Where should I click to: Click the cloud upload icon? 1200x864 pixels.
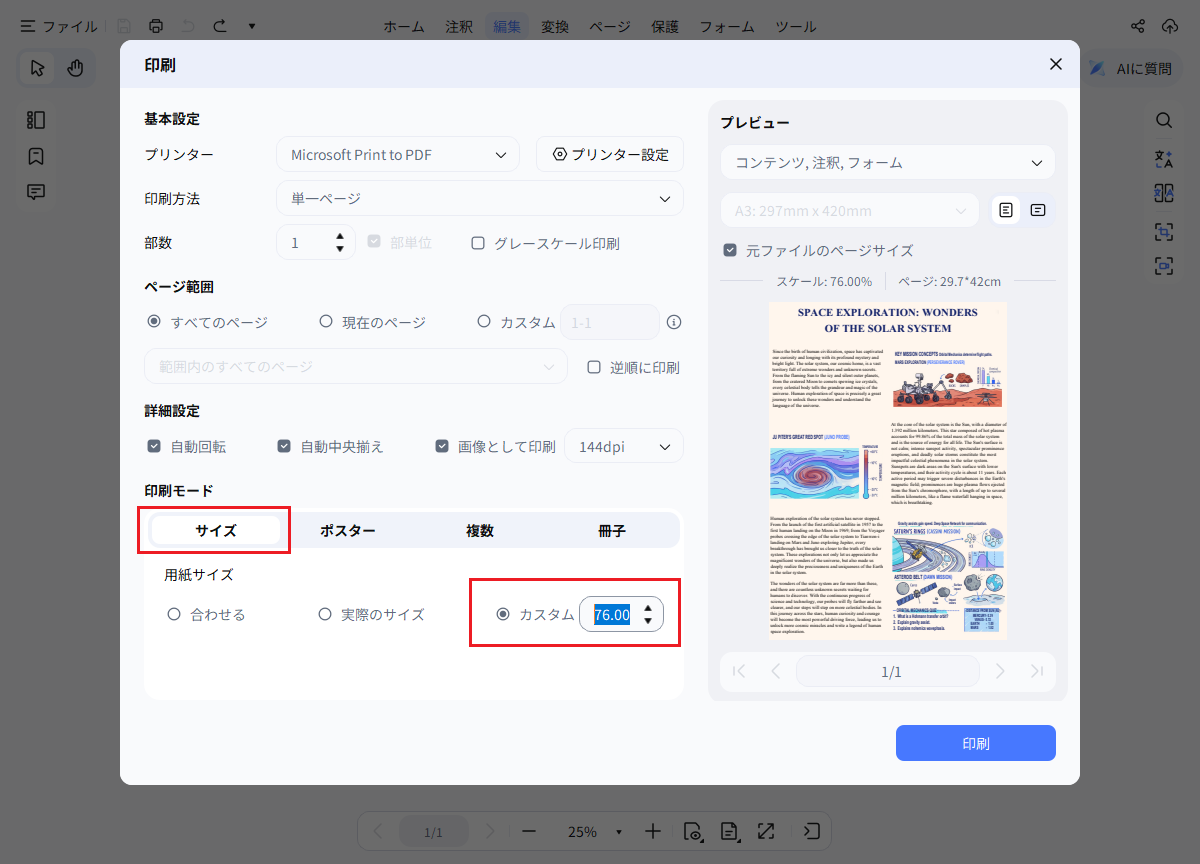(x=1170, y=26)
